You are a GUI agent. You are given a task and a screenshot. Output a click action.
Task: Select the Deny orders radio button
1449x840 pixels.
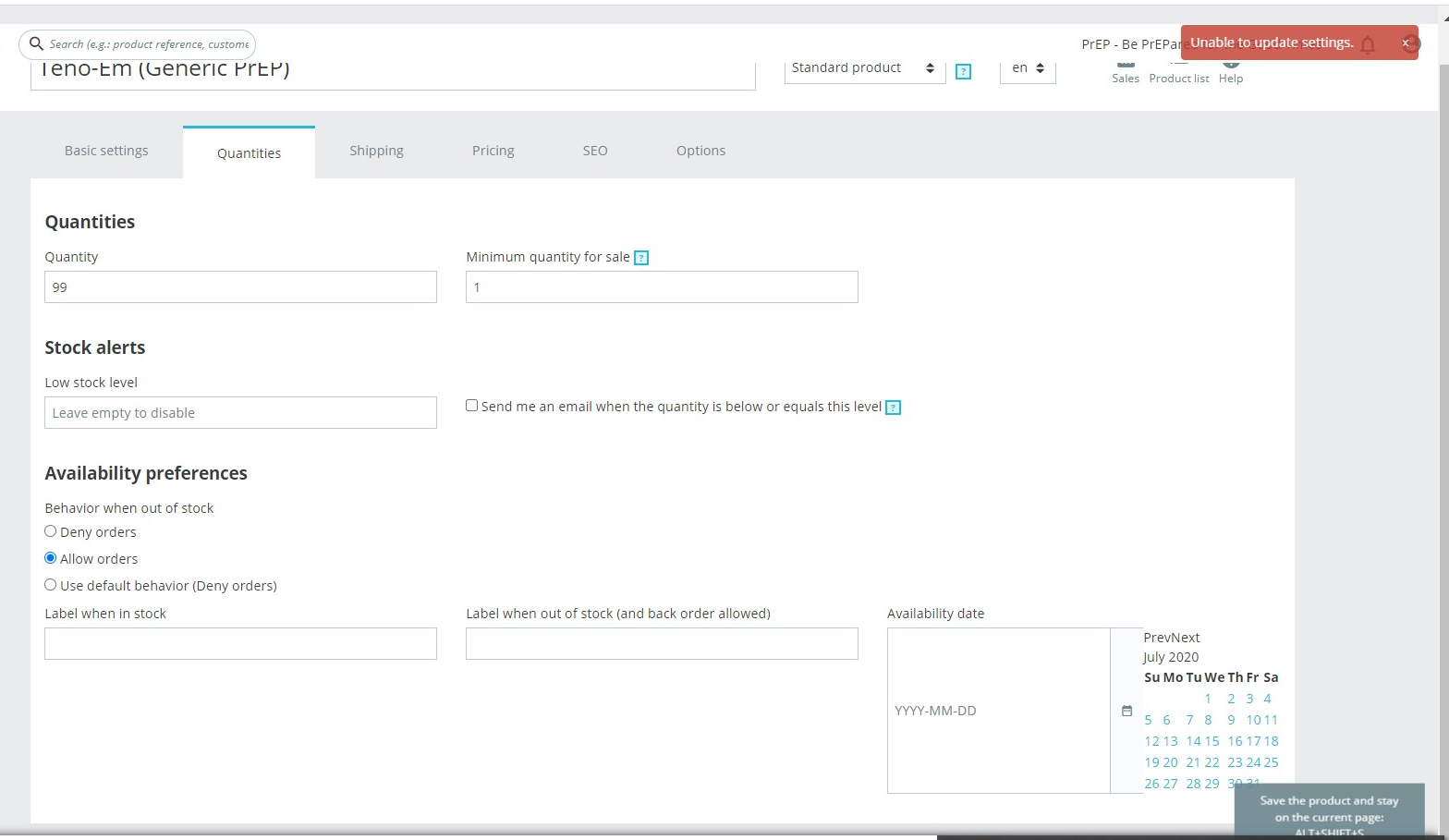(x=51, y=531)
